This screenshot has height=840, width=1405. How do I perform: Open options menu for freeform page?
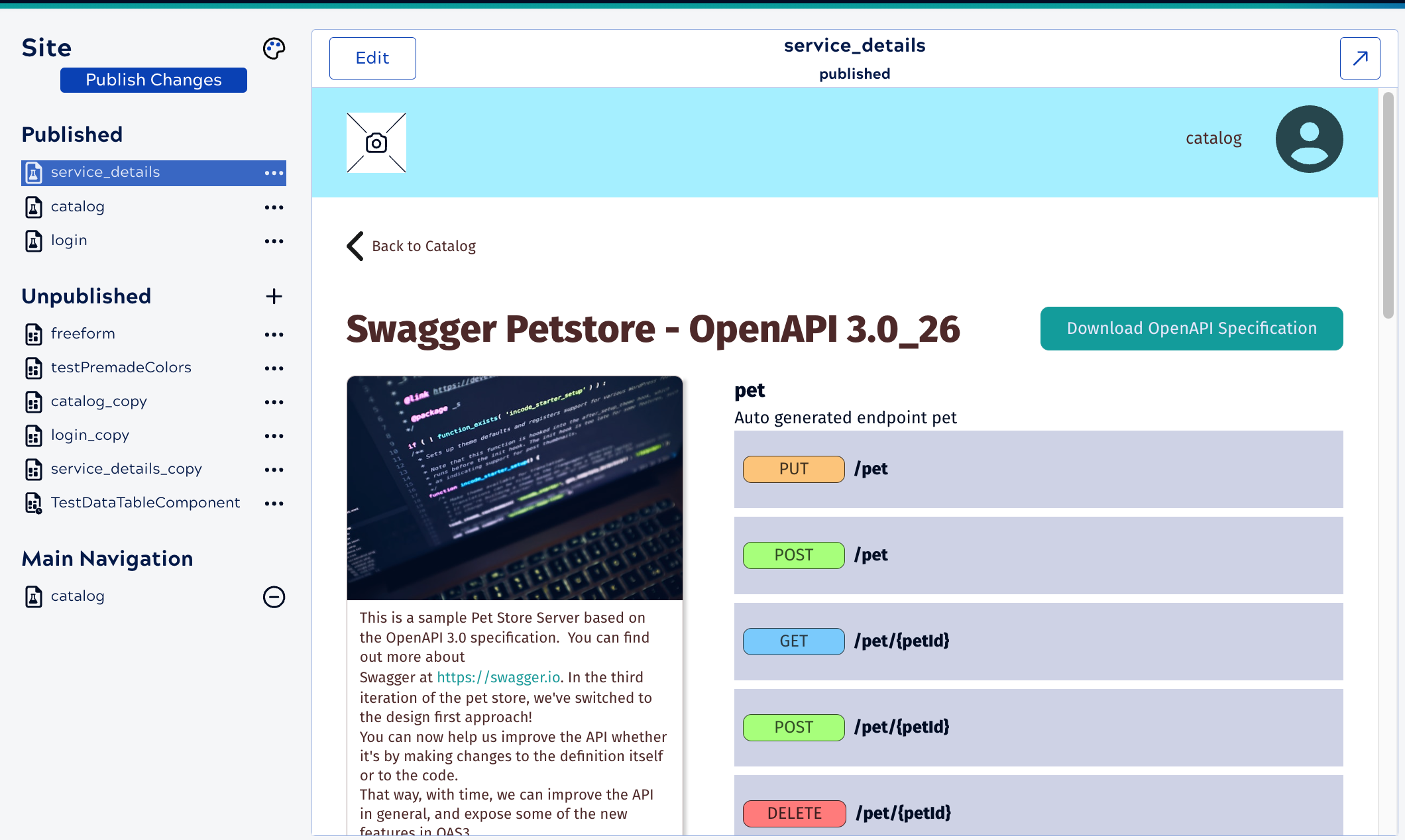click(x=274, y=335)
